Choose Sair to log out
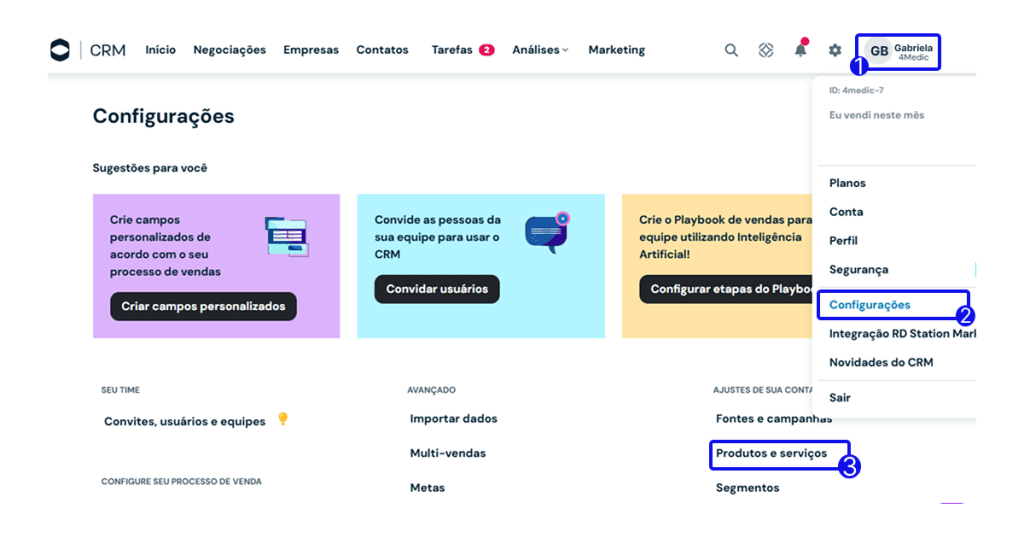The image size is (1024, 538). point(840,397)
